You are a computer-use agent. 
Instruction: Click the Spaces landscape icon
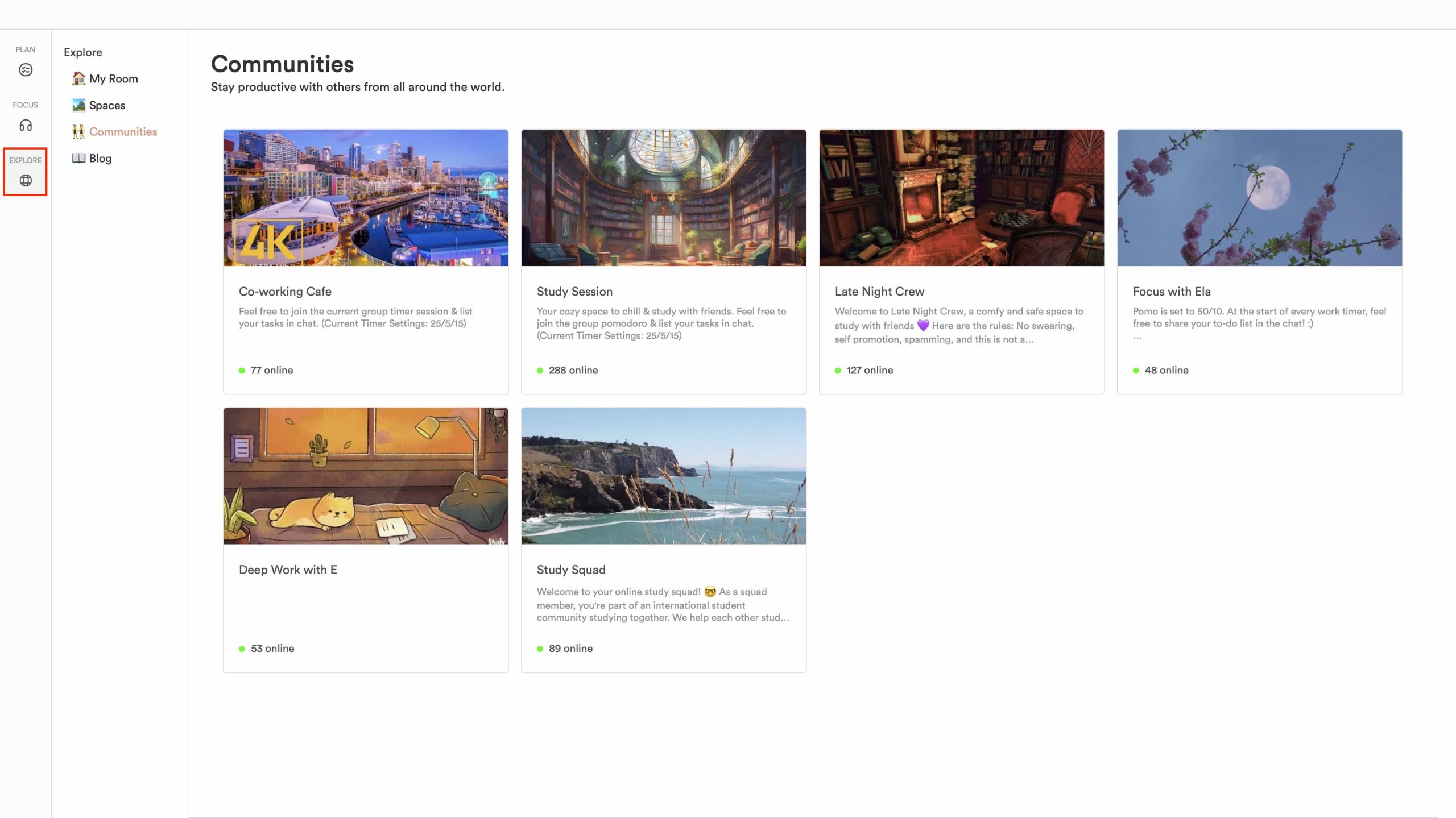78,105
